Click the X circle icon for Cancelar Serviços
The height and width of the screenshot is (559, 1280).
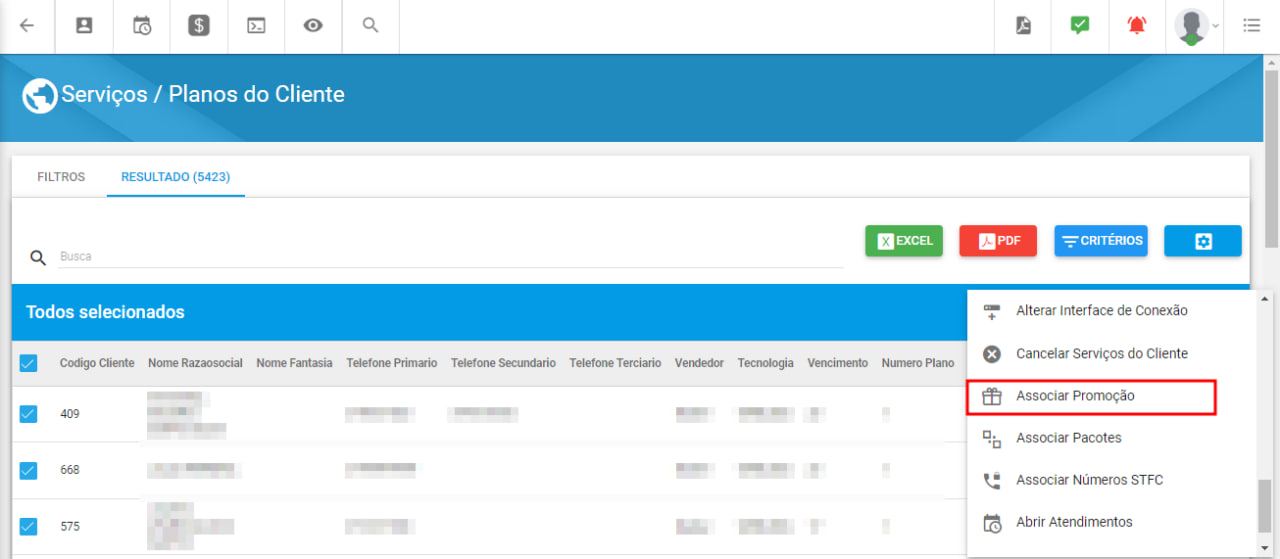[992, 354]
